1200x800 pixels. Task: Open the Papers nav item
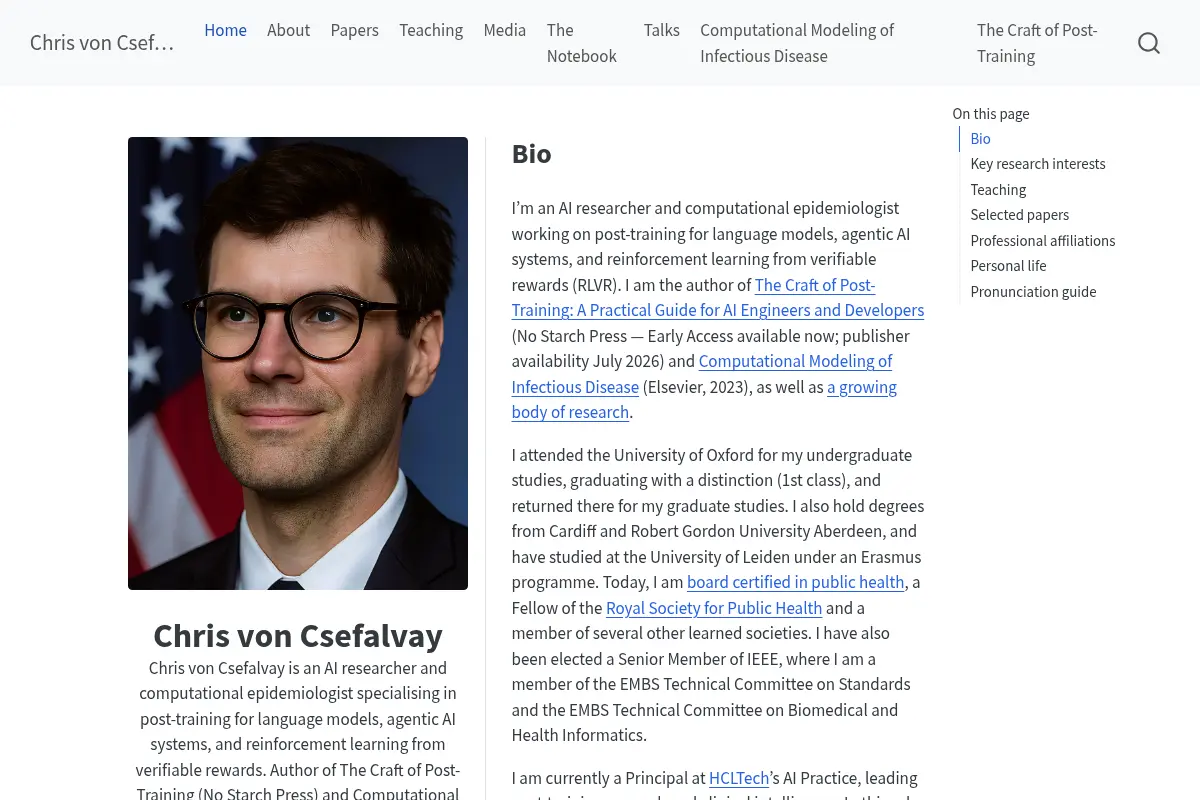(x=354, y=30)
